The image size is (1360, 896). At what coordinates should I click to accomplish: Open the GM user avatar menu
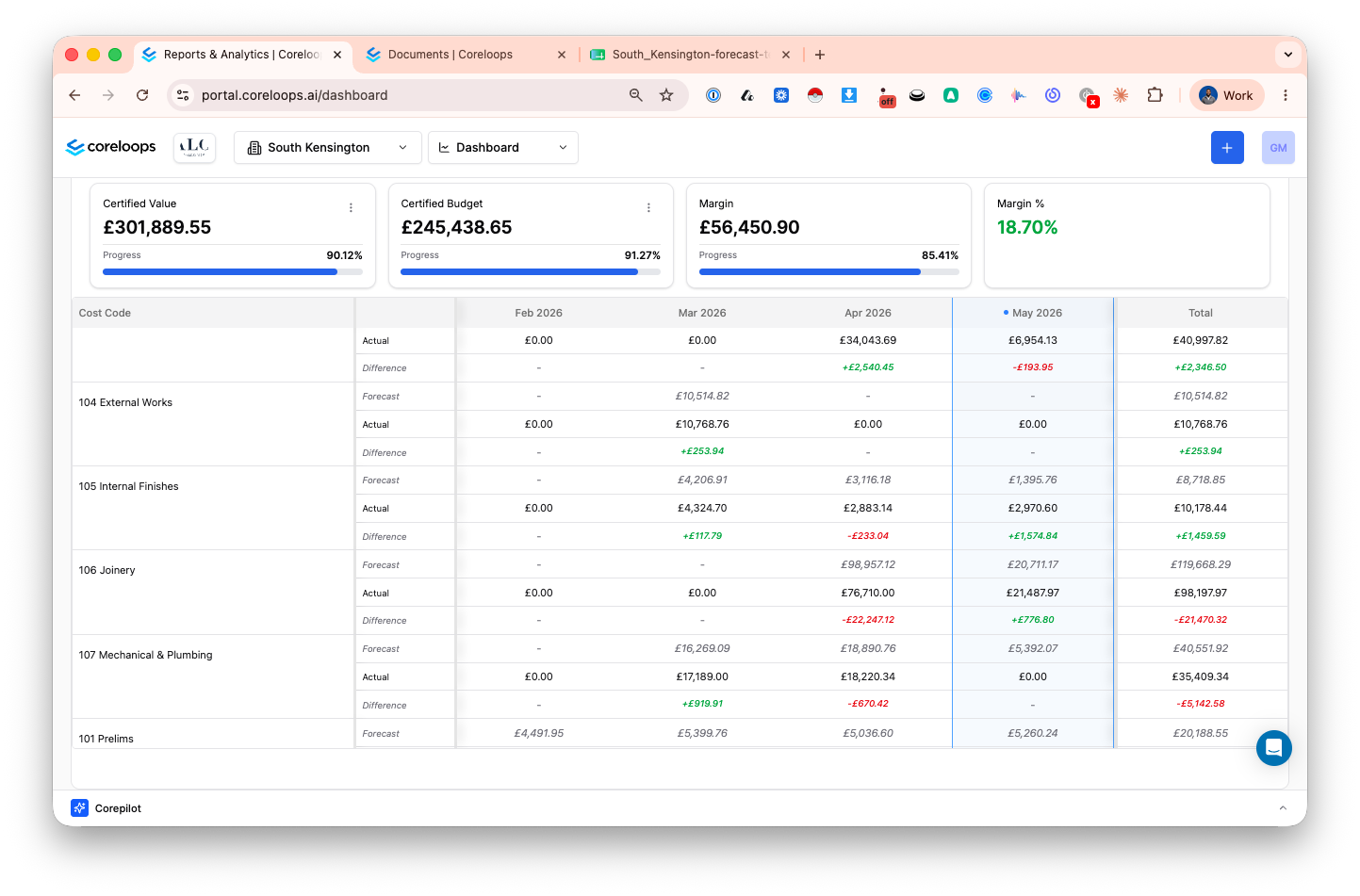[1278, 148]
